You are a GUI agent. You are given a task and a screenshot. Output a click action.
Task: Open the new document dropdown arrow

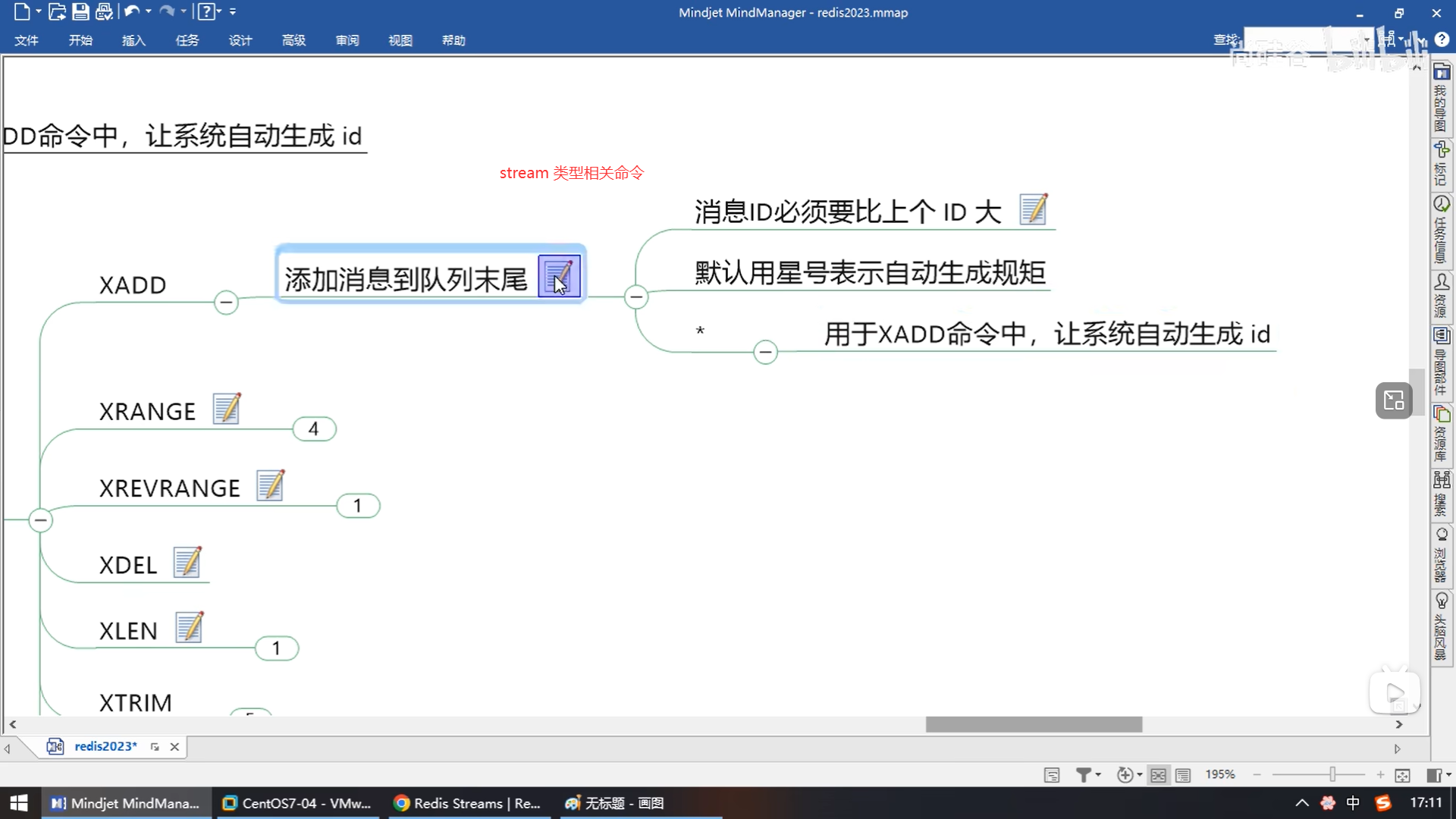(39, 11)
